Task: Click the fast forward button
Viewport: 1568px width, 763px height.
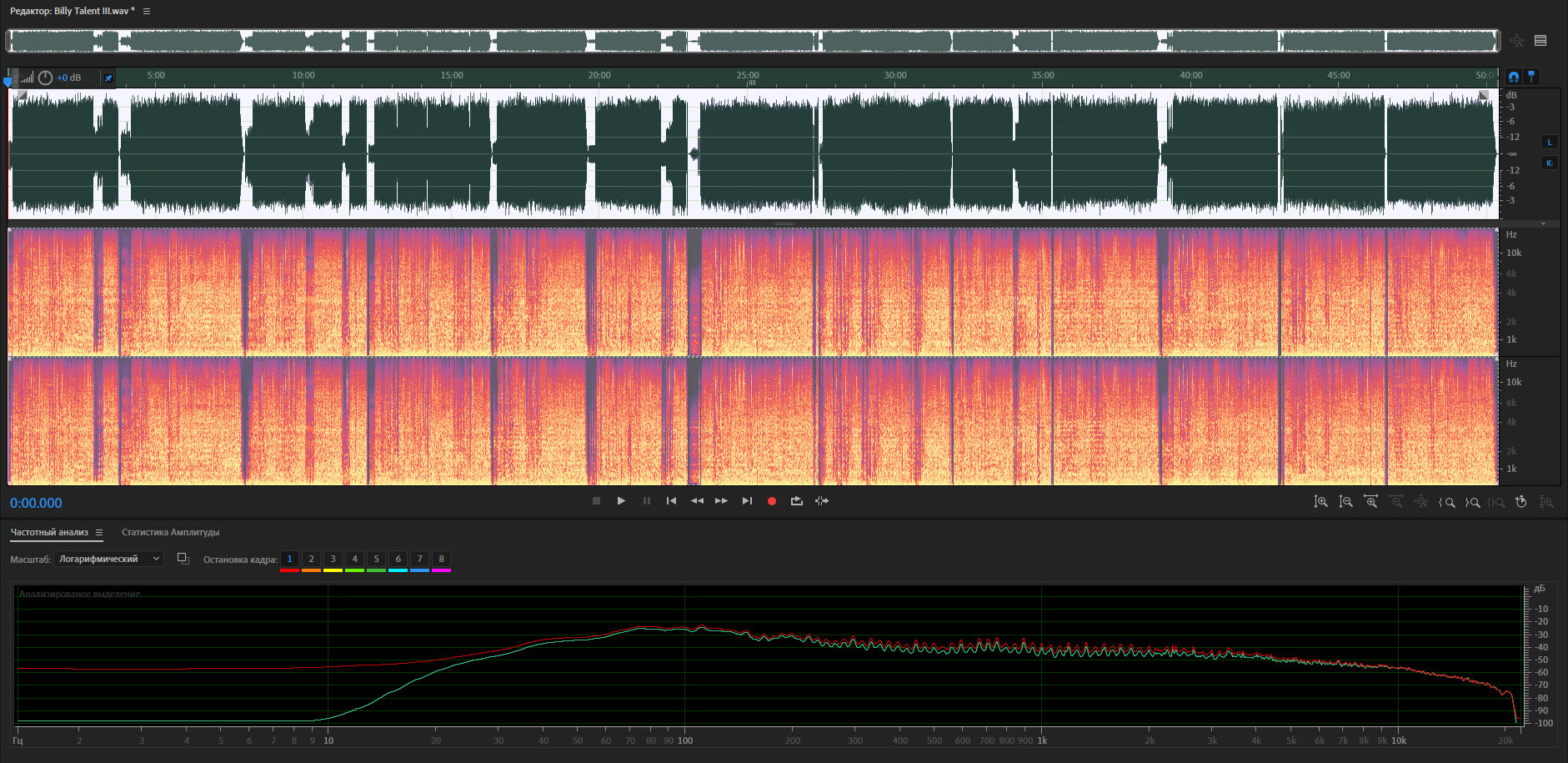Action: click(x=722, y=501)
